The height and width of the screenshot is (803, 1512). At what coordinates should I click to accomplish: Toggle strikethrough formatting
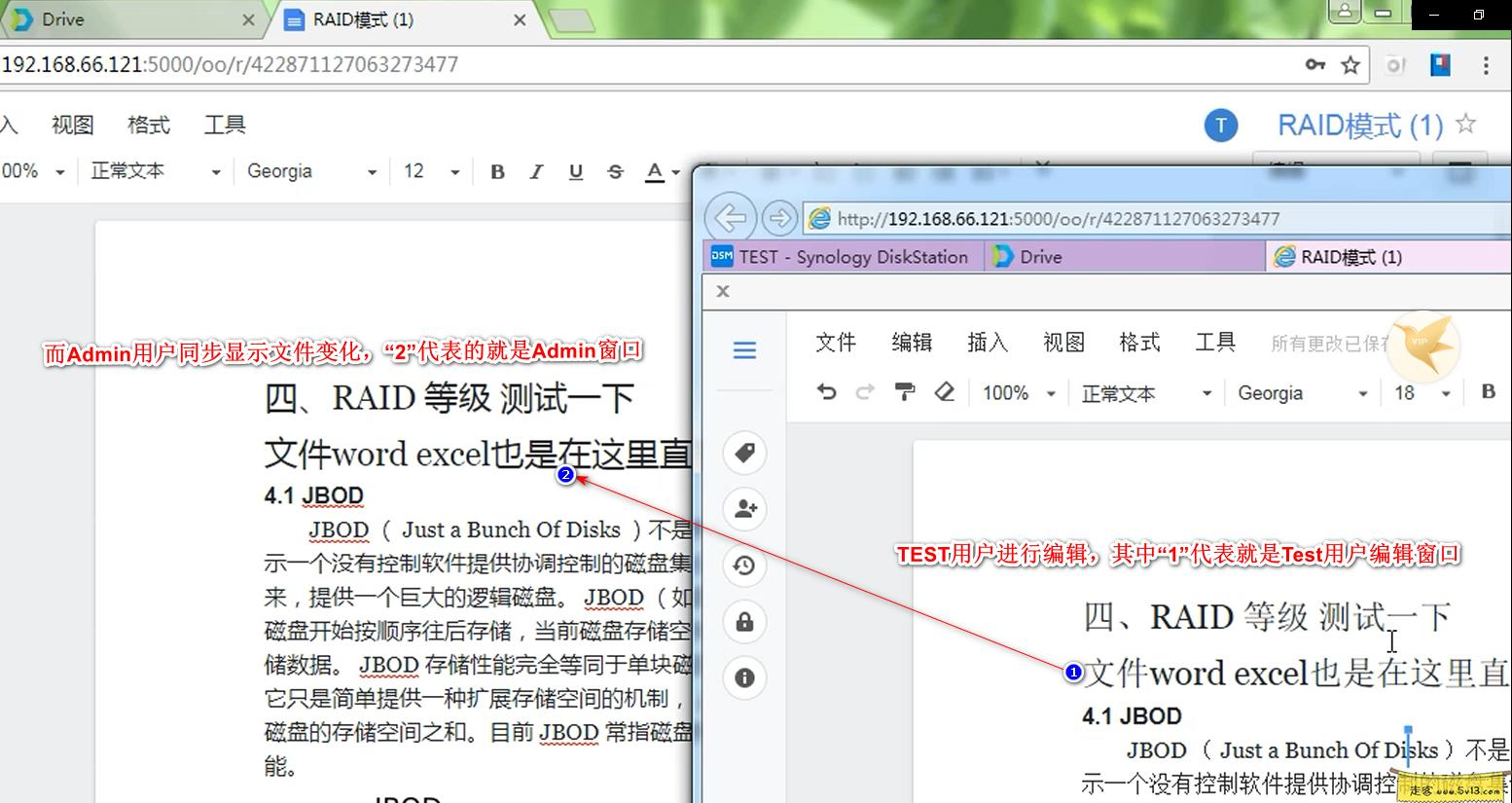point(615,171)
